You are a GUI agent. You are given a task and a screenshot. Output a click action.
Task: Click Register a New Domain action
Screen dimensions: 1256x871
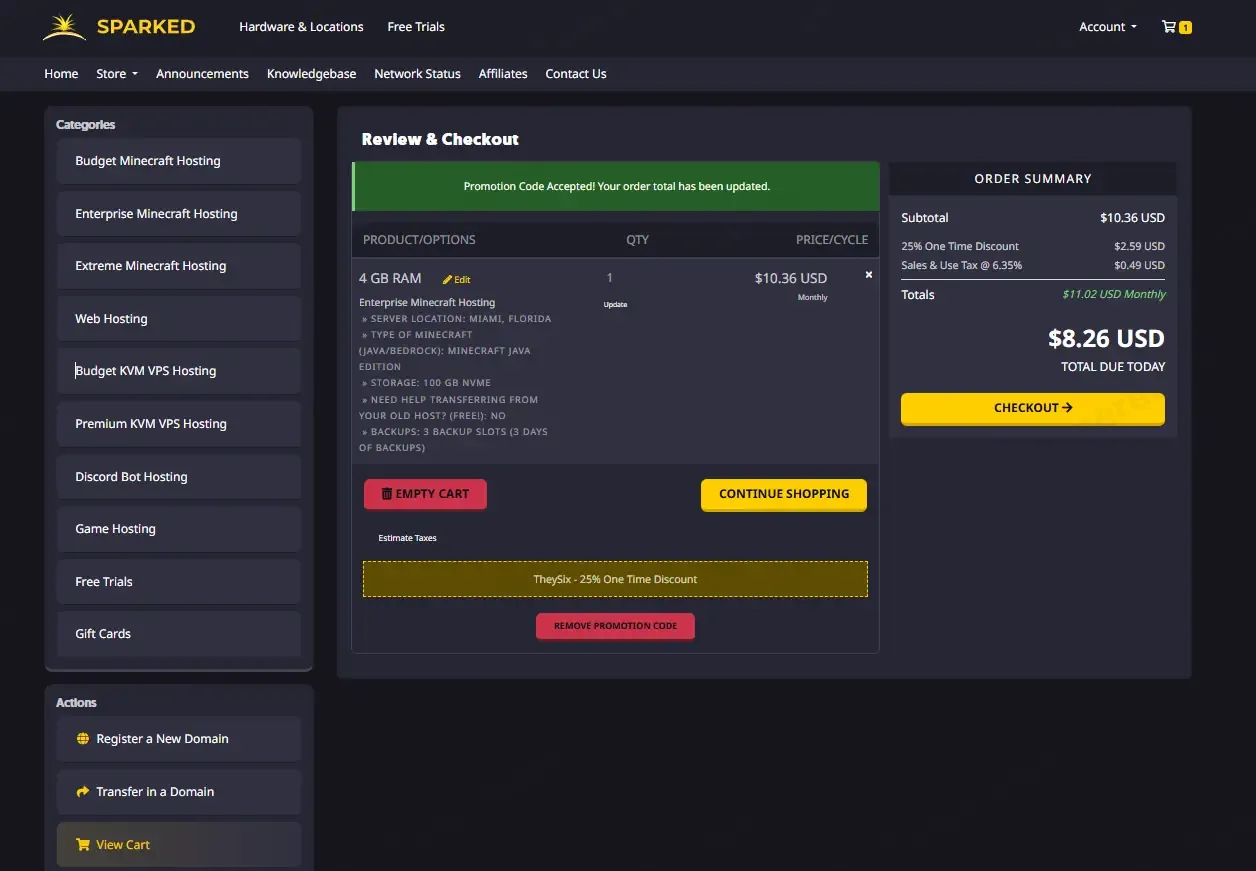coord(179,739)
